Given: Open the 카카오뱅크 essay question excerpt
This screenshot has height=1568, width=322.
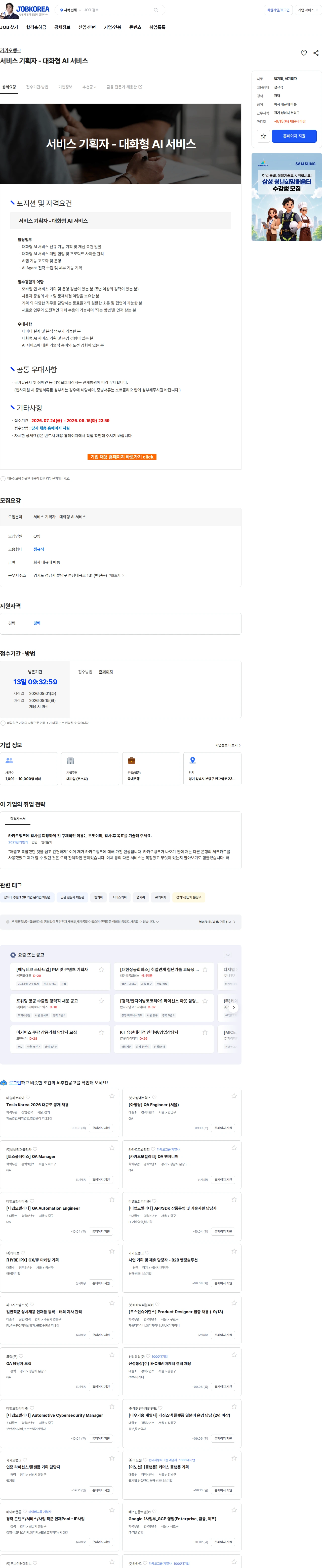Looking at the screenshot, I should coord(121,846).
